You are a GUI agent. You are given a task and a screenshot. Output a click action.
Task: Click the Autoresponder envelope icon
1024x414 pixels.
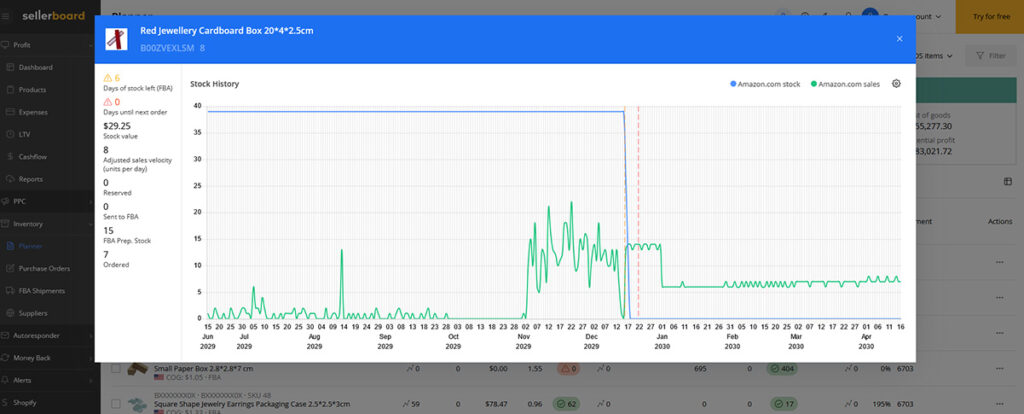[x=6, y=335]
